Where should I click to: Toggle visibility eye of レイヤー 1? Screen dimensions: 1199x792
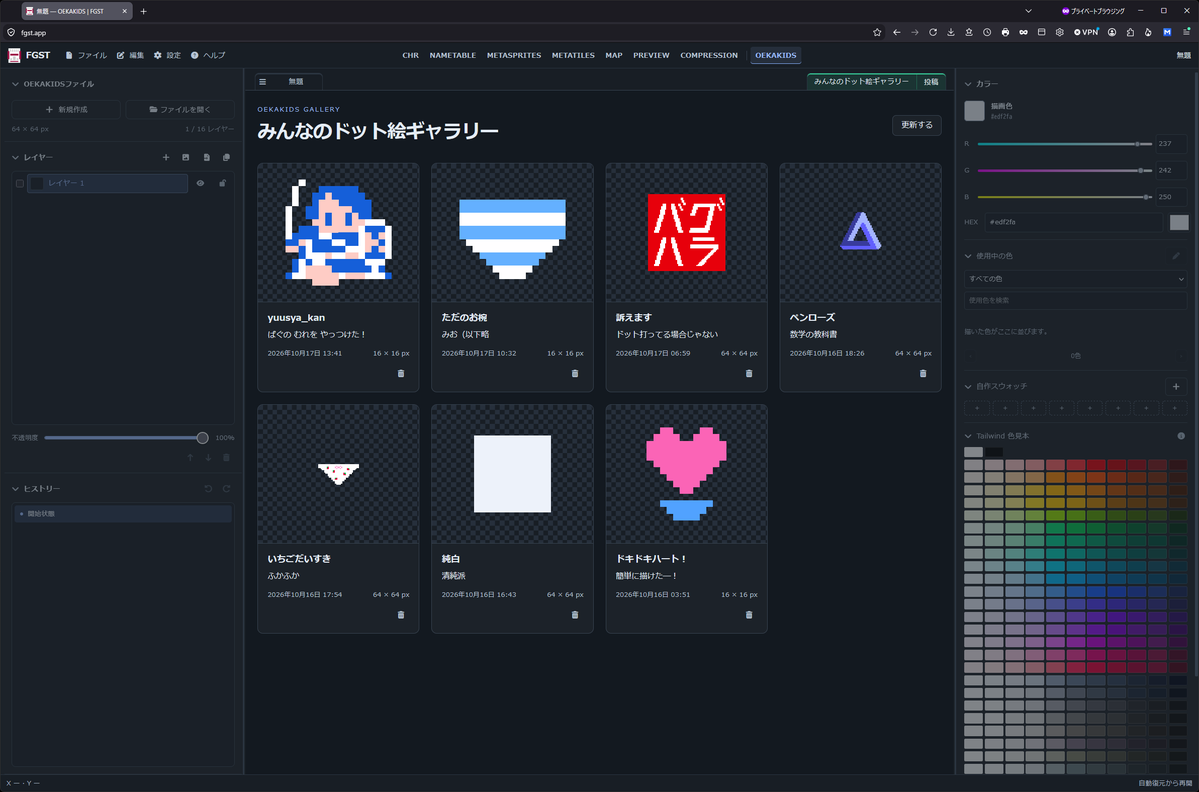coord(200,183)
